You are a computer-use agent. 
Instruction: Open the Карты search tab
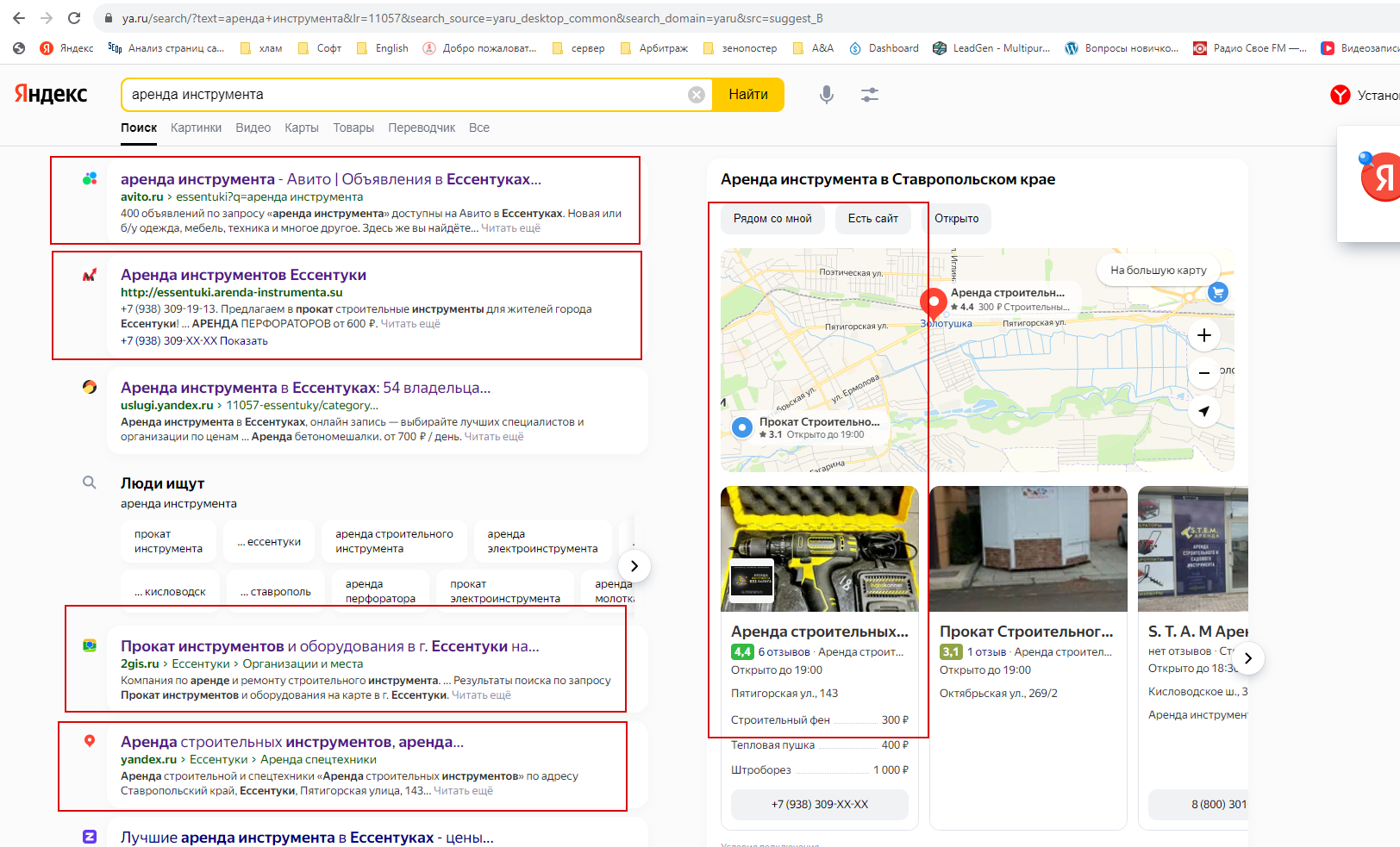tap(302, 128)
